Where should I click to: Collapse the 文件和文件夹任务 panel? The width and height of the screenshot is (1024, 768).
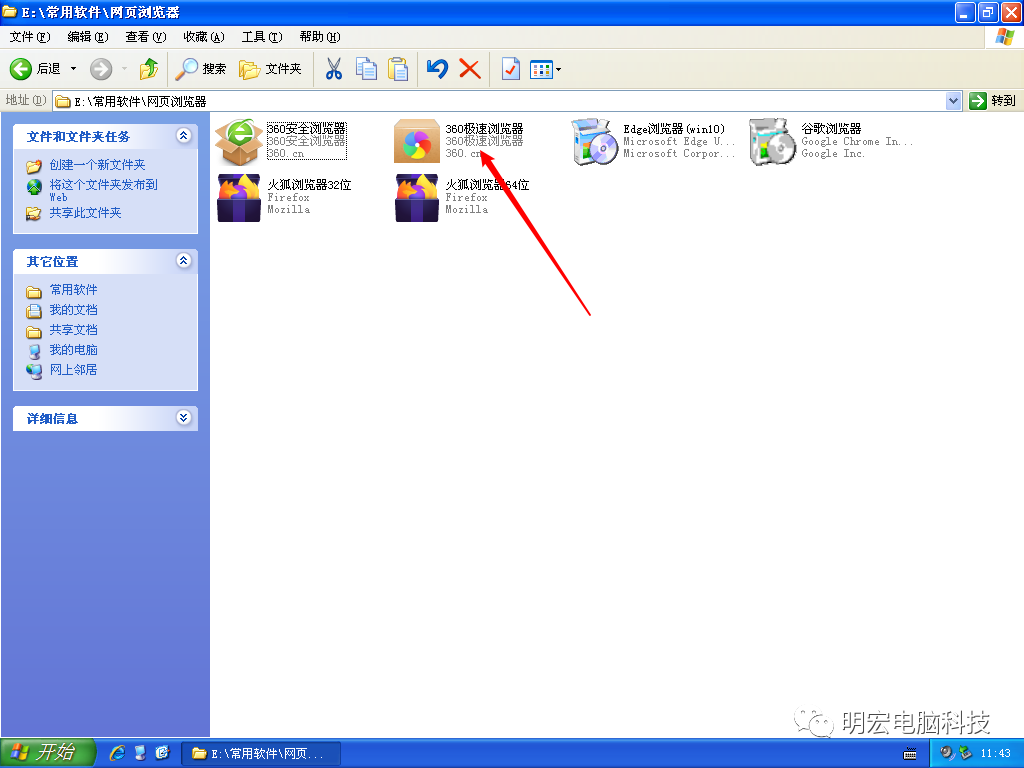(183, 136)
